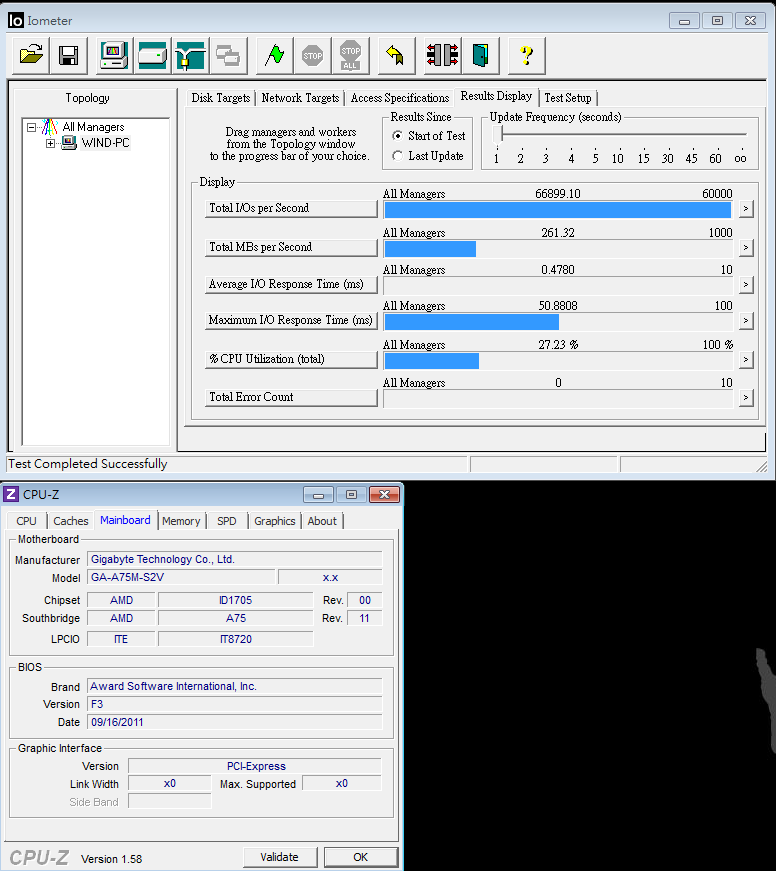This screenshot has width=776, height=871.
Task: Reset workers with the yellow arrow icon
Action: click(396, 55)
